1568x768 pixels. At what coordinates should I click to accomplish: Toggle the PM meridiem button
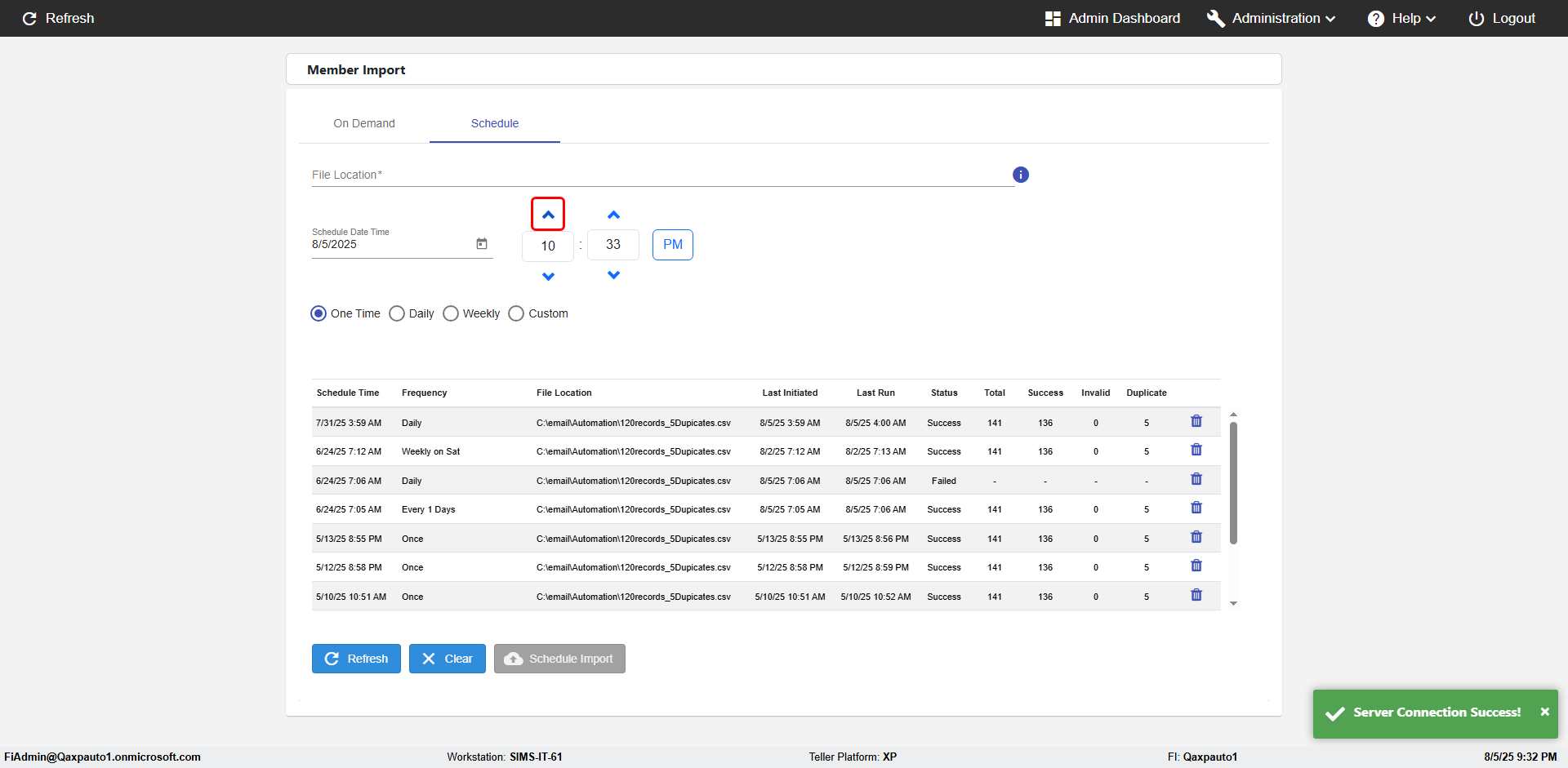pos(672,245)
